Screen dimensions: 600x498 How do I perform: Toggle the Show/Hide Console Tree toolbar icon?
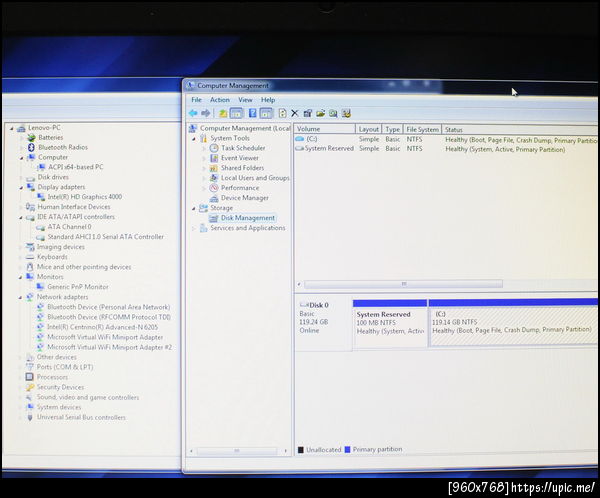tap(236, 113)
